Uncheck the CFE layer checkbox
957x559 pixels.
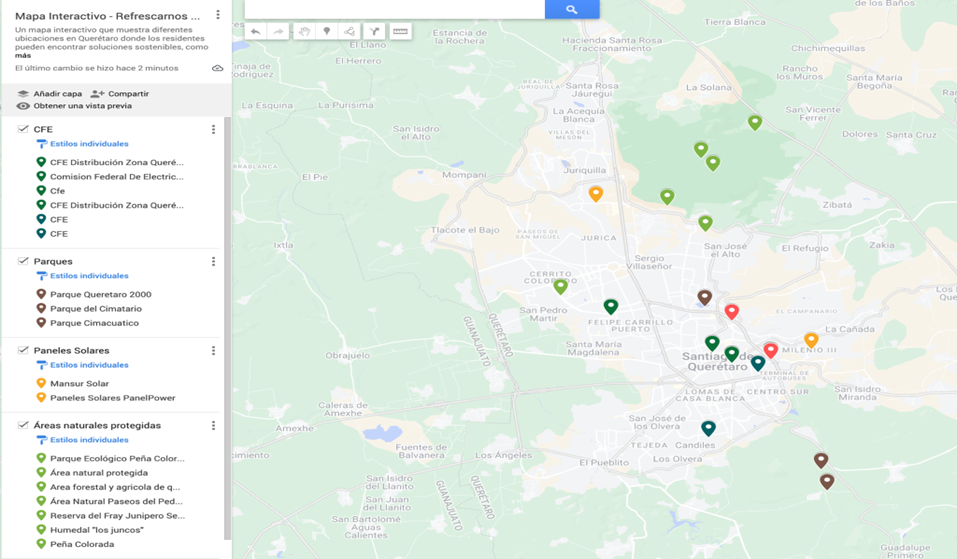(x=23, y=129)
